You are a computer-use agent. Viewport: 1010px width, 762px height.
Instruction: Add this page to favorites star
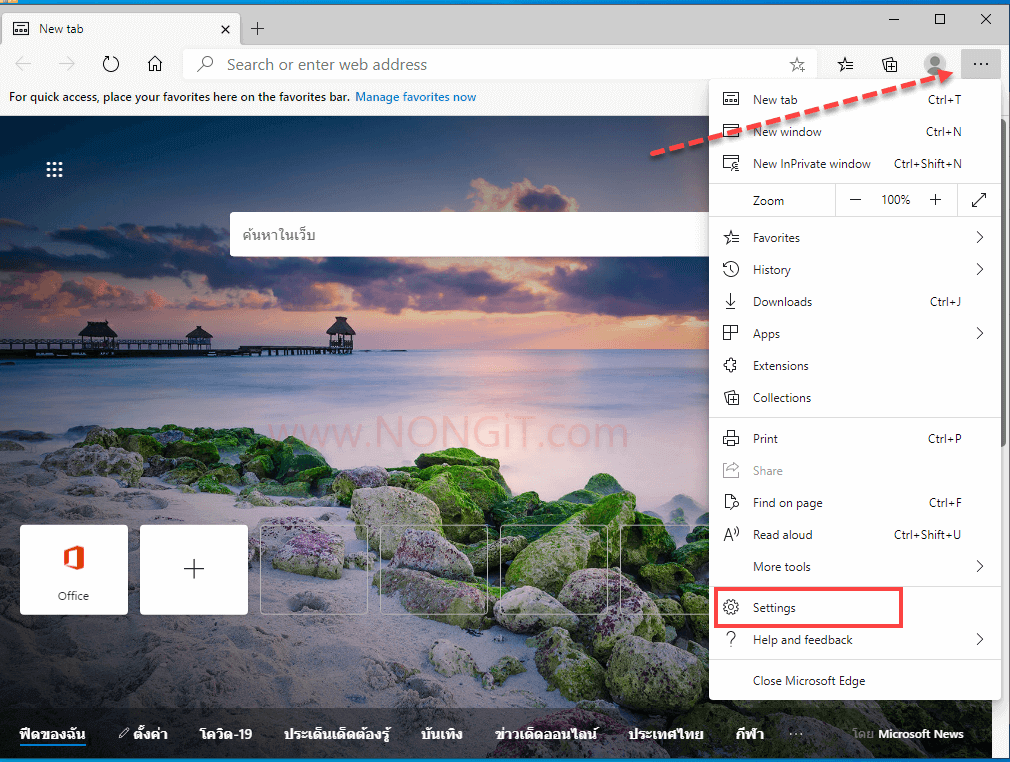pyautogui.click(x=797, y=64)
